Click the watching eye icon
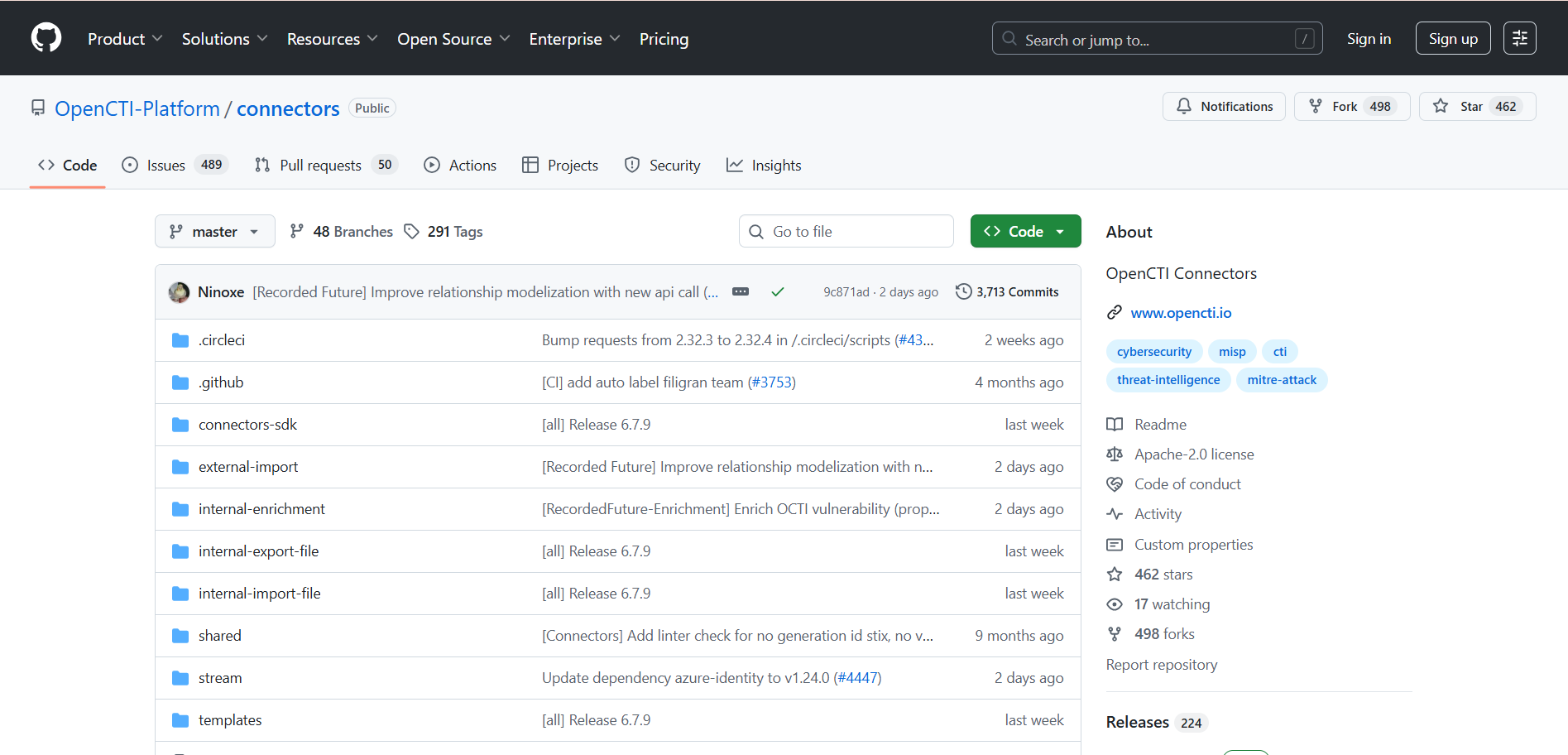Screen dimensions: 1568x755 tap(1115, 604)
